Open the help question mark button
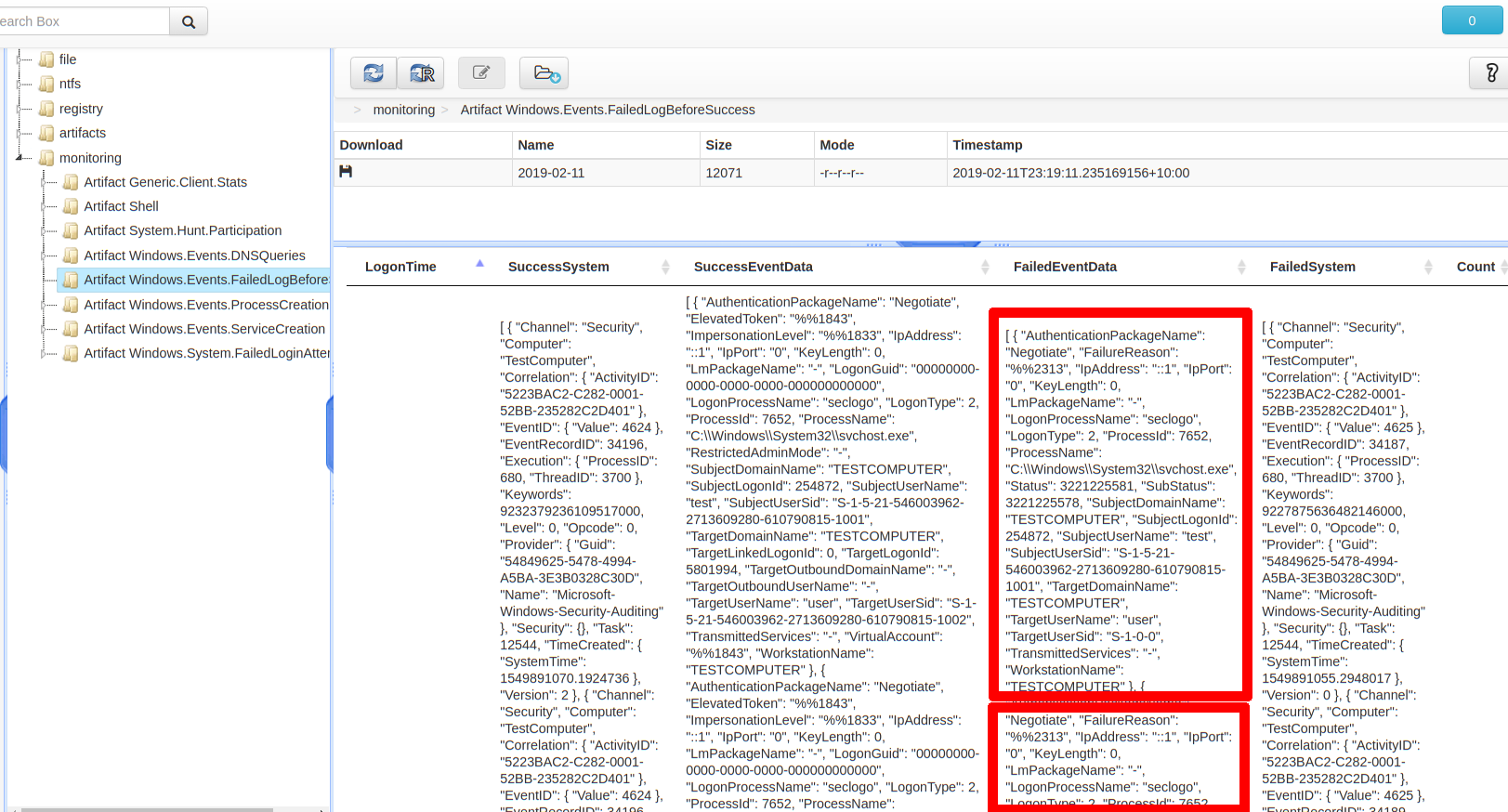The width and height of the screenshot is (1508, 812). point(1490,72)
